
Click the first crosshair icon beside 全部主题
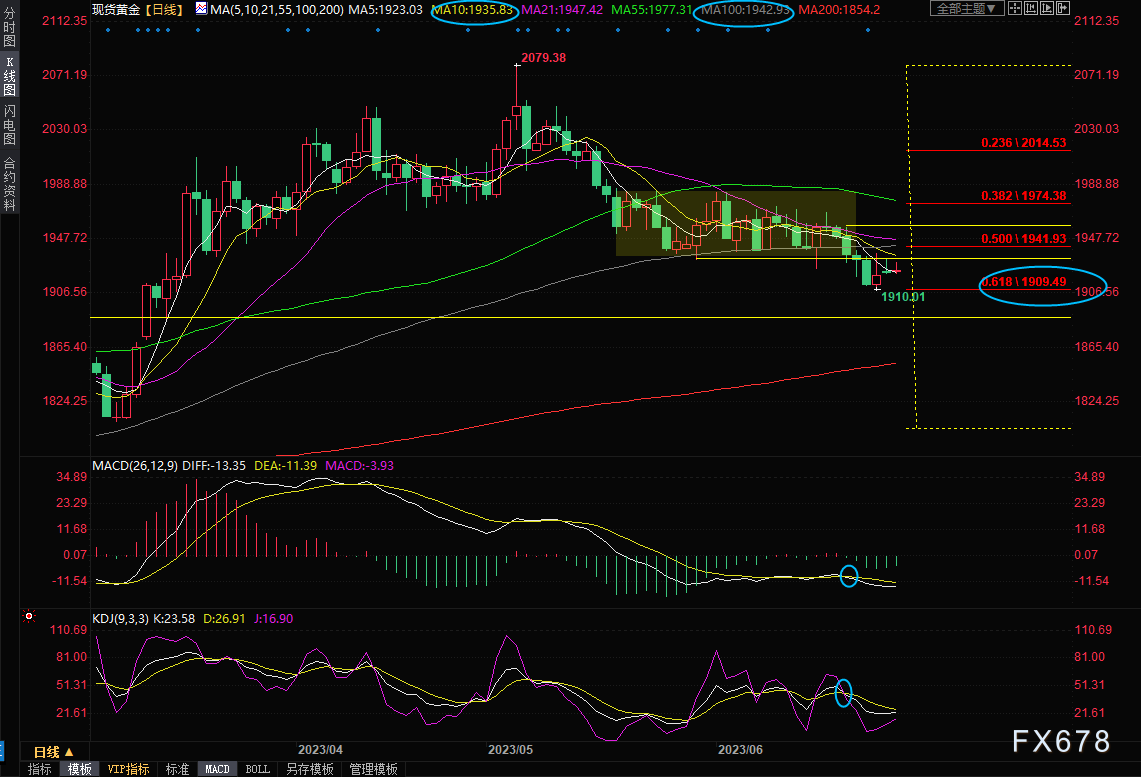click(1017, 9)
